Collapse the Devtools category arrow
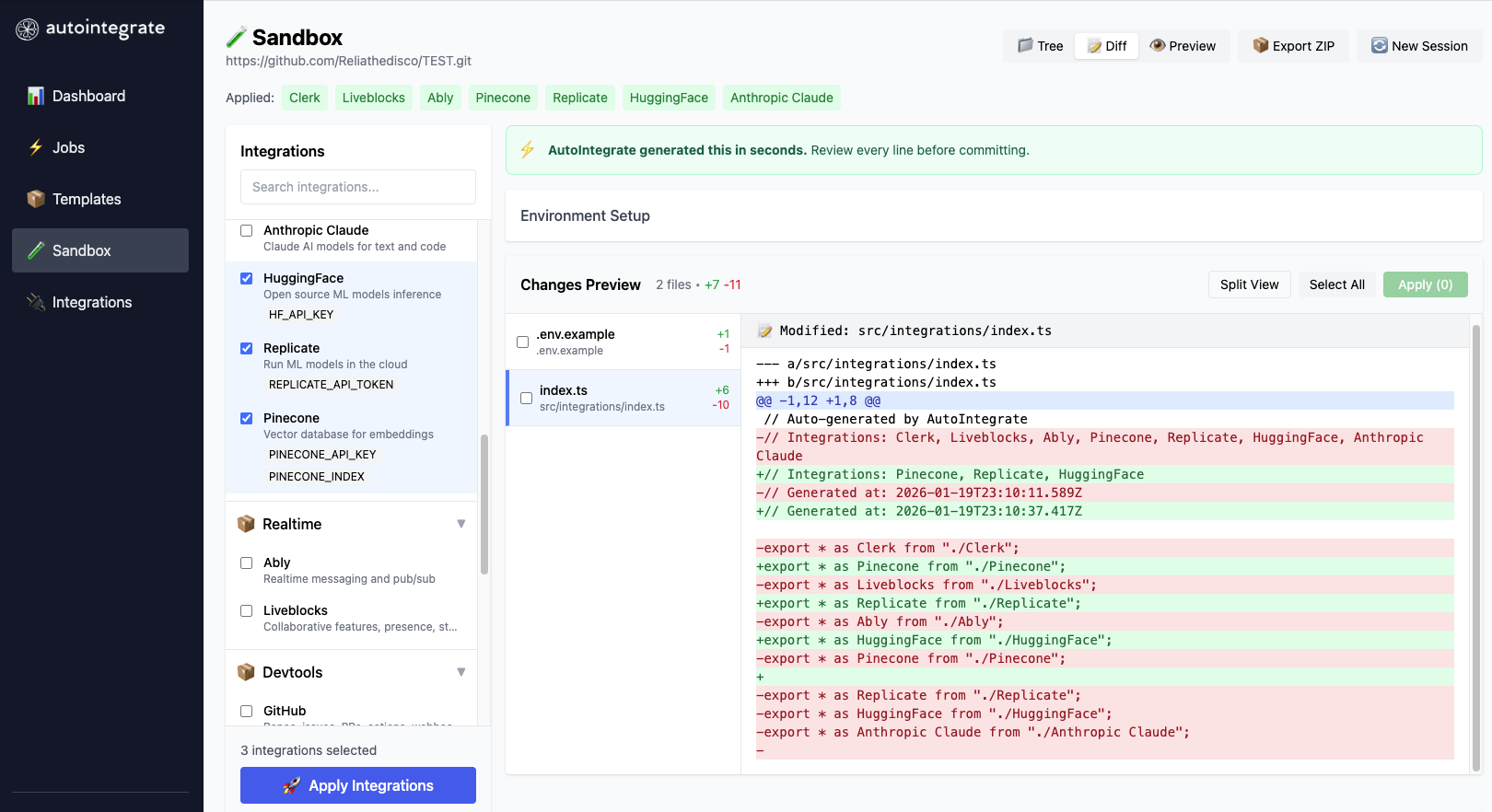The height and width of the screenshot is (812, 1492). click(461, 672)
